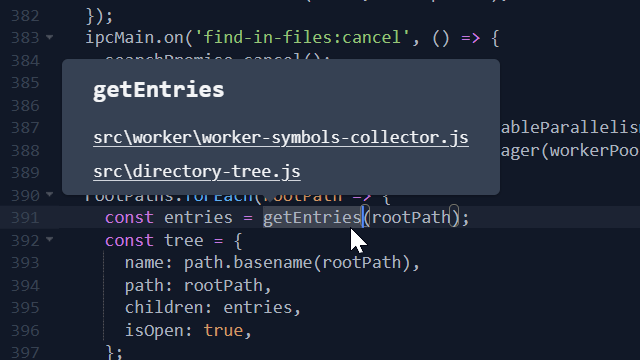Collapse the fold arrow at line 390
The image size is (640, 360).
click(49, 194)
